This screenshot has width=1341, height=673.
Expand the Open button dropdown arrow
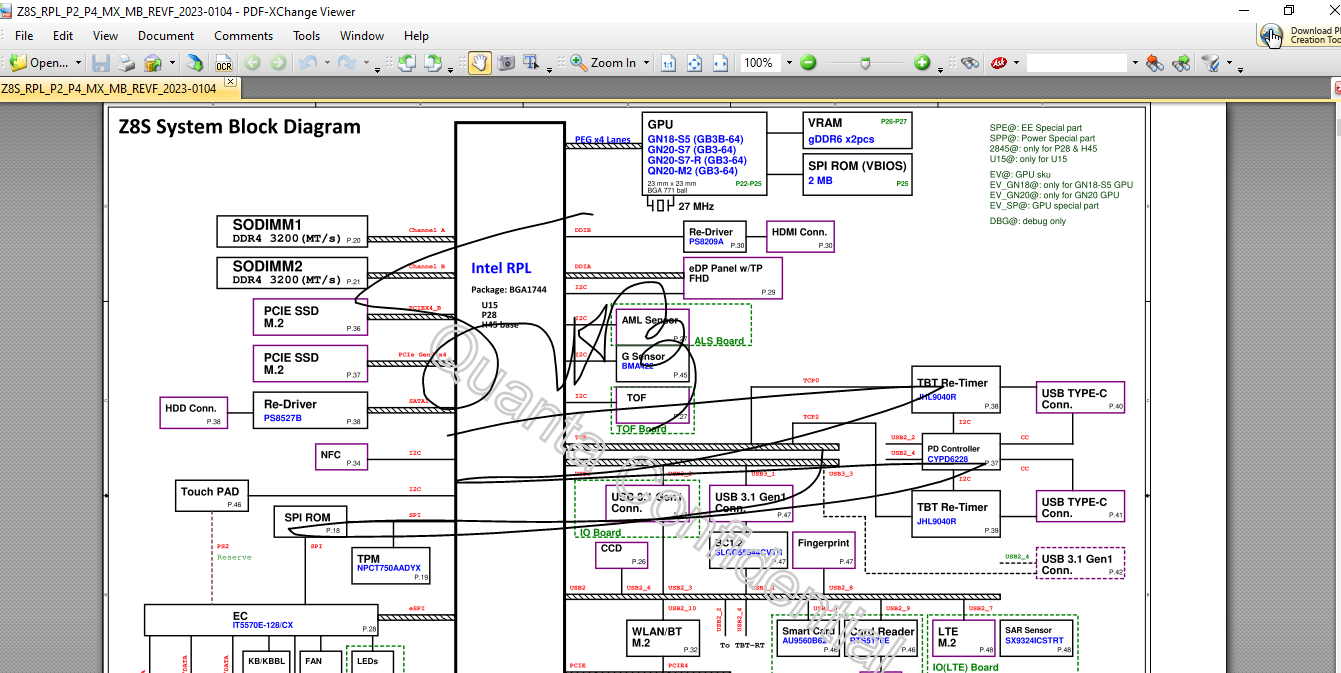click(x=79, y=63)
